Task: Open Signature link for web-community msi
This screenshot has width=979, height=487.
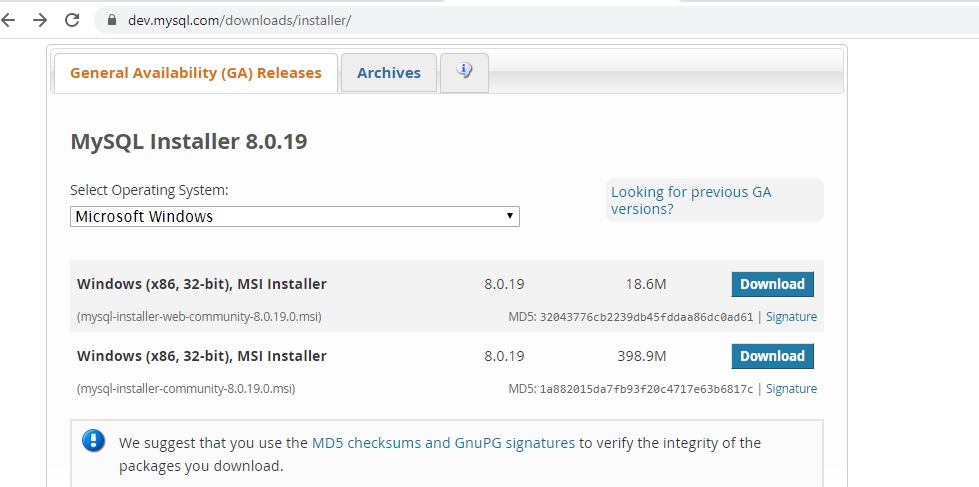Action: click(x=791, y=317)
